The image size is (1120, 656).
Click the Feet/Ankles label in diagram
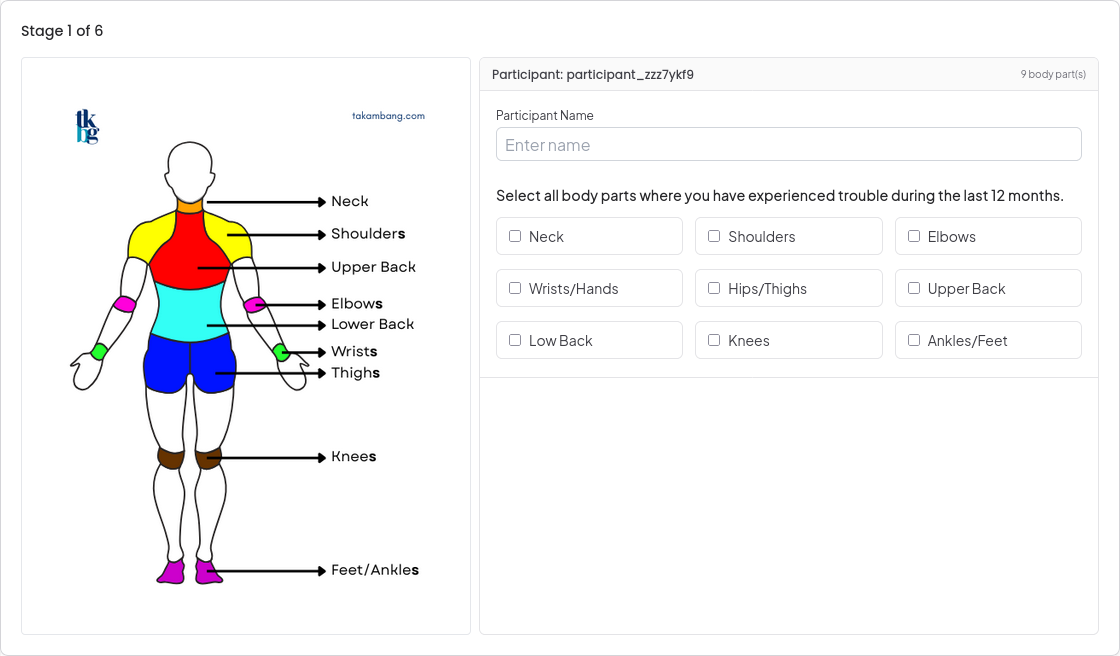374,570
